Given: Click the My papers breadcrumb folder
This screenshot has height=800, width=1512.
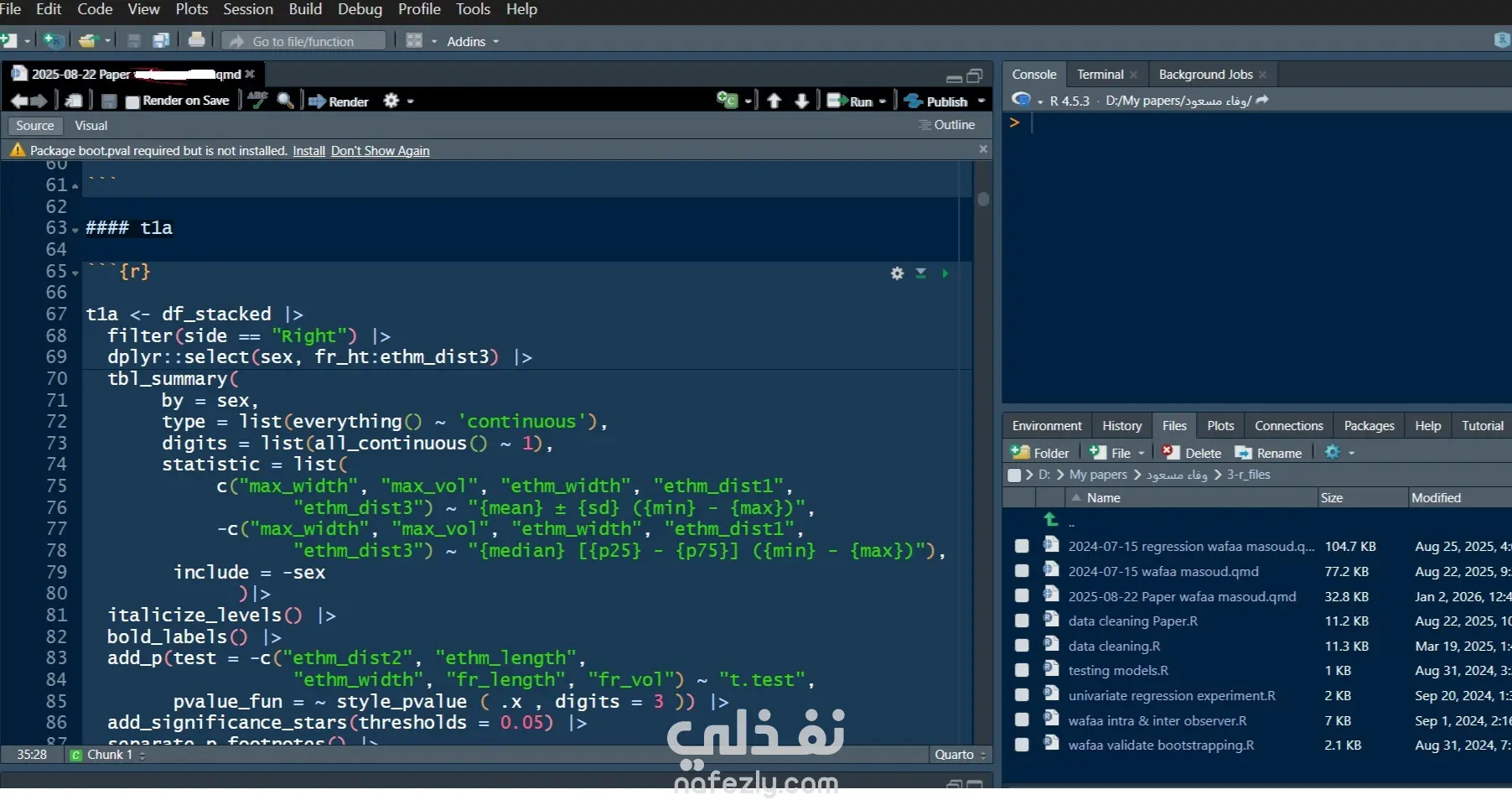Looking at the screenshot, I should tap(1098, 475).
